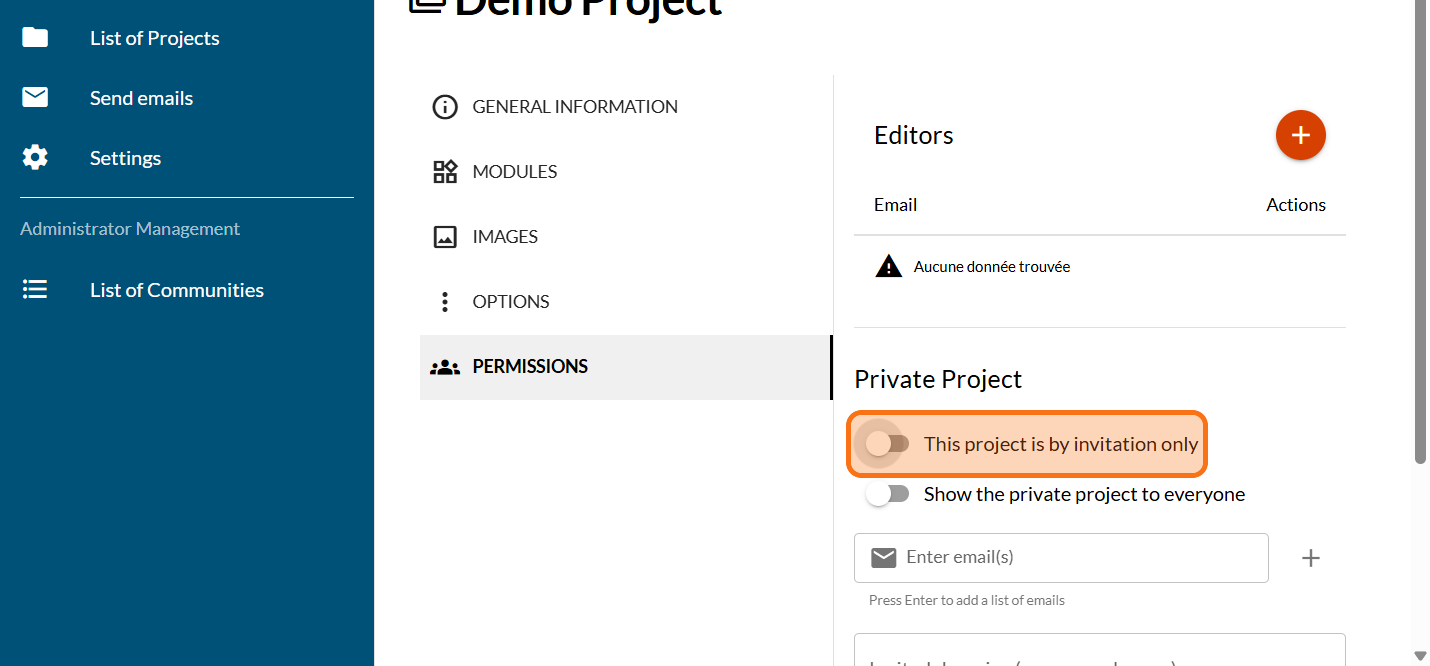Navigate to List of Projects

tap(154, 38)
